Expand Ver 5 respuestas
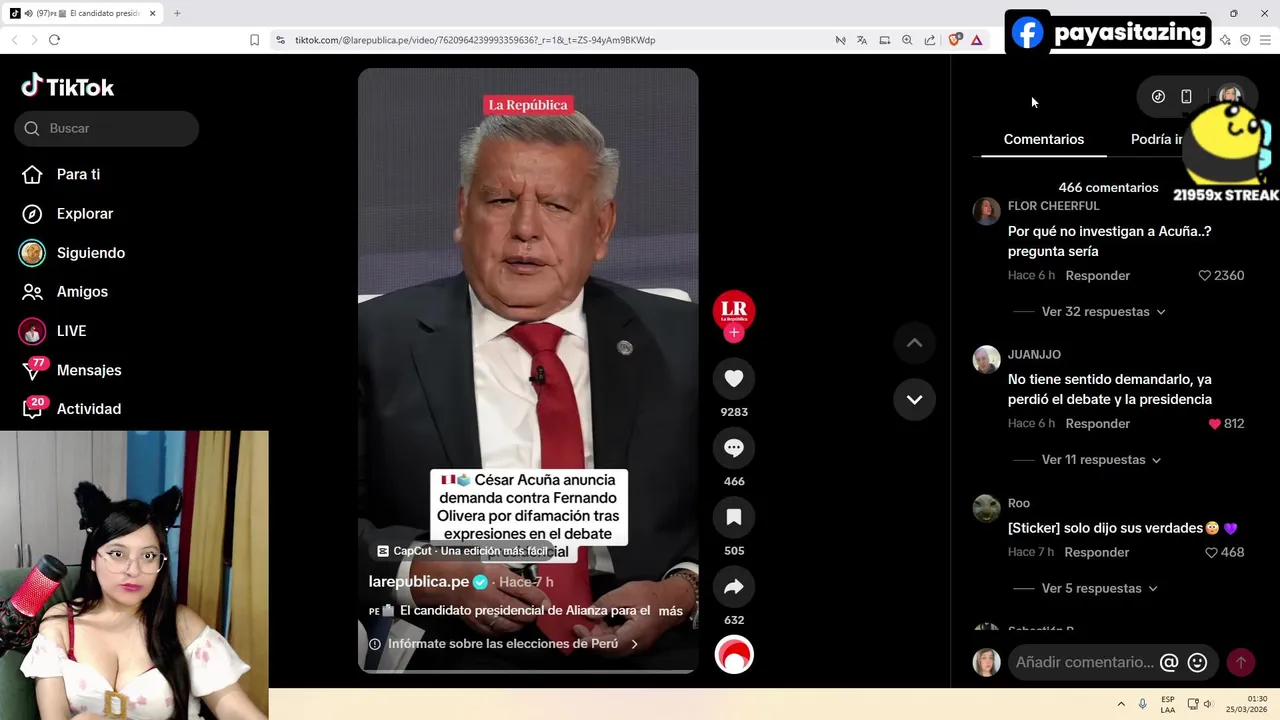1280x720 pixels. pyautogui.click(x=1100, y=589)
